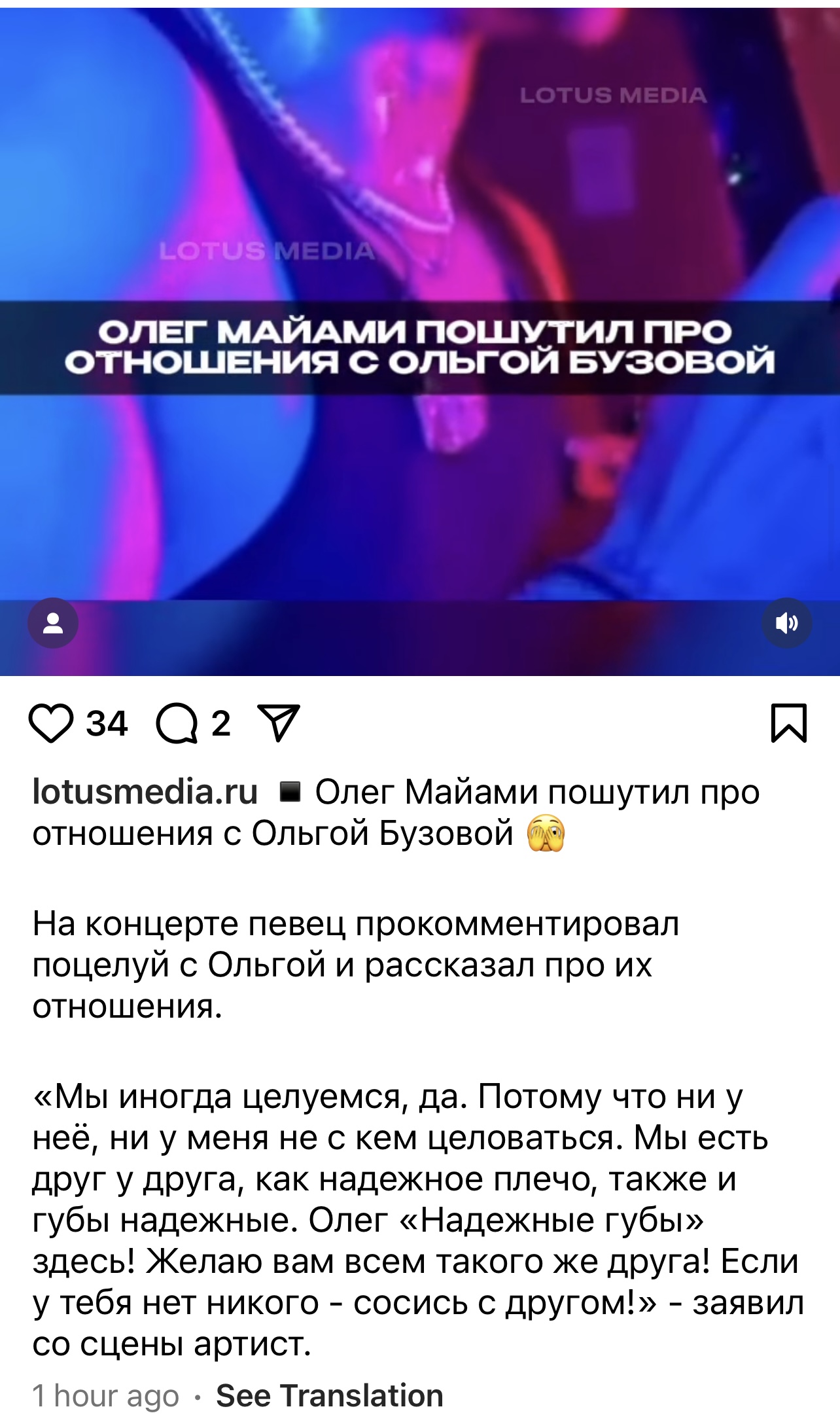This screenshot has width=840, height=1428.
Task: Tap See Translation under the caption
Action: [x=330, y=1396]
